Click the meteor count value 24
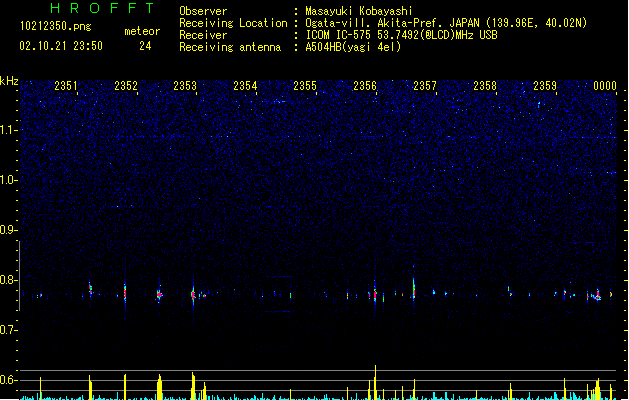The width and height of the screenshot is (629, 400). [145, 46]
